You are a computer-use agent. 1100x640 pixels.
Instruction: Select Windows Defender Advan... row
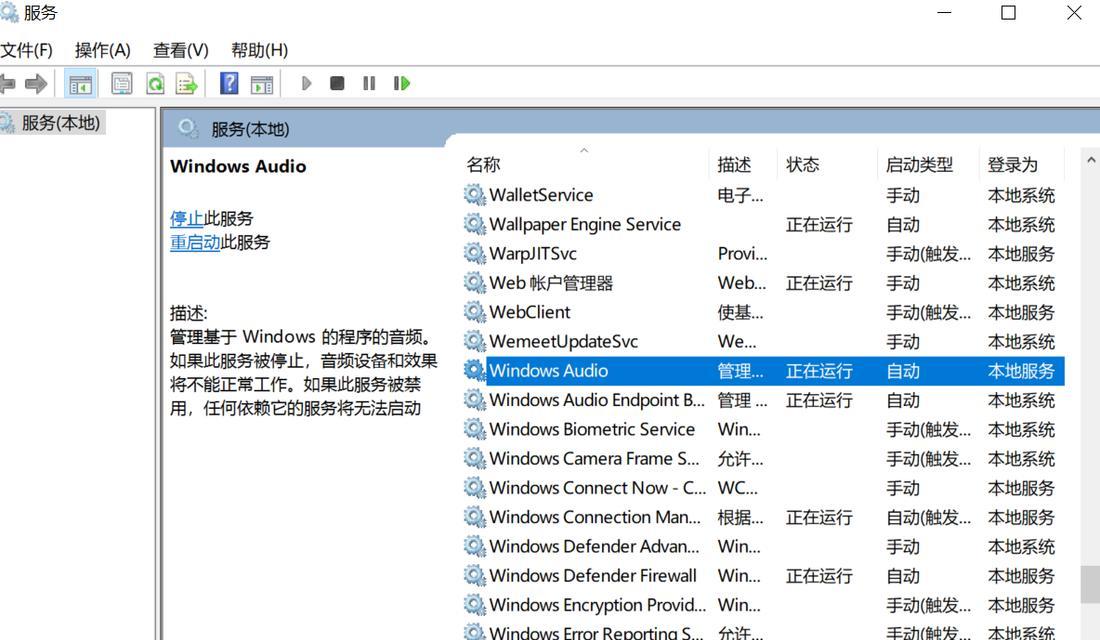594,546
